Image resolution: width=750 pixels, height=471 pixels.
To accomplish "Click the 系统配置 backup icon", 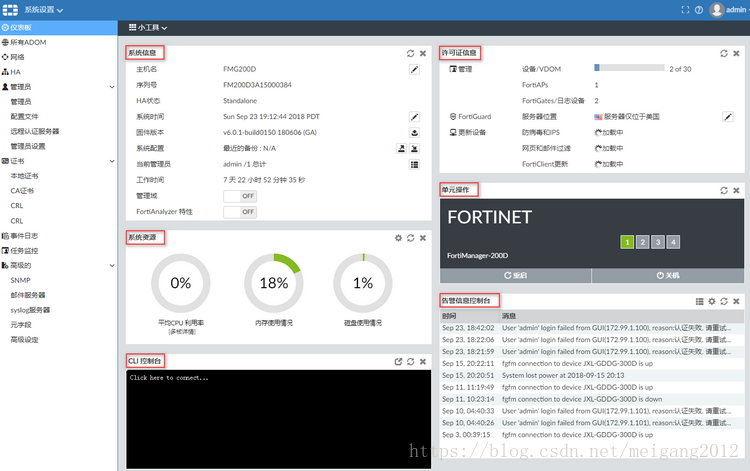I will pyautogui.click(x=401, y=149).
